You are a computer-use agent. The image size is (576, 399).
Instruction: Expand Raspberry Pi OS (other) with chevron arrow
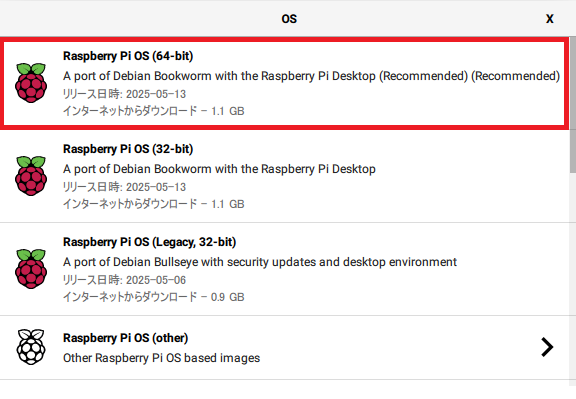click(x=547, y=347)
